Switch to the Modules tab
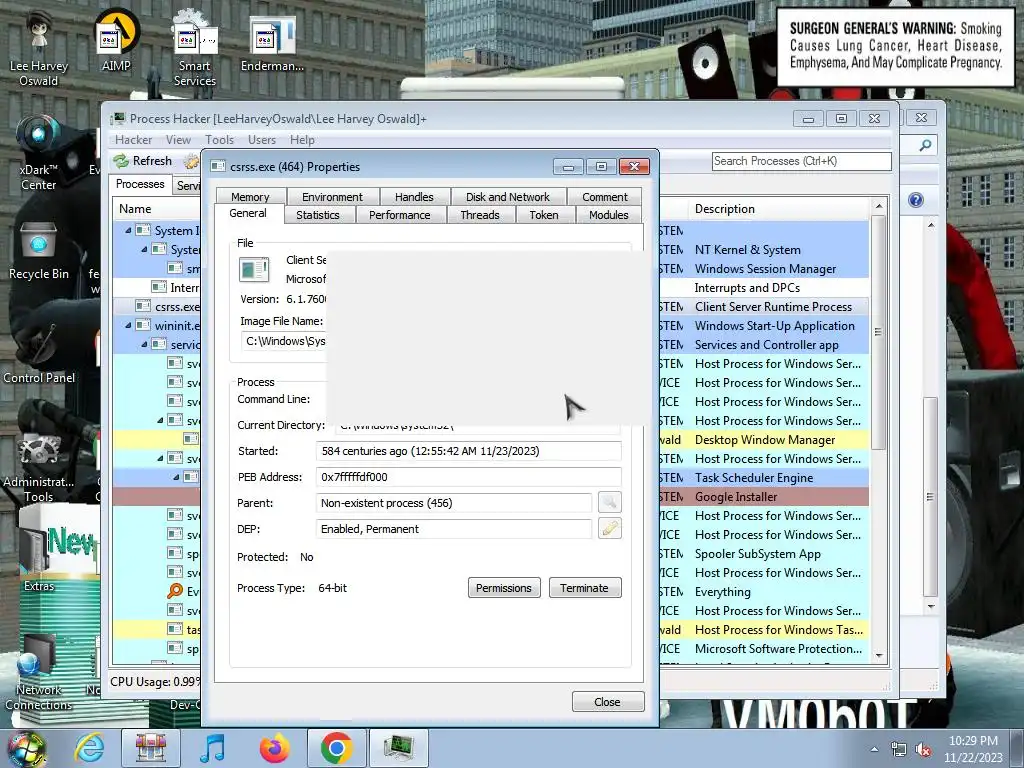 609,215
